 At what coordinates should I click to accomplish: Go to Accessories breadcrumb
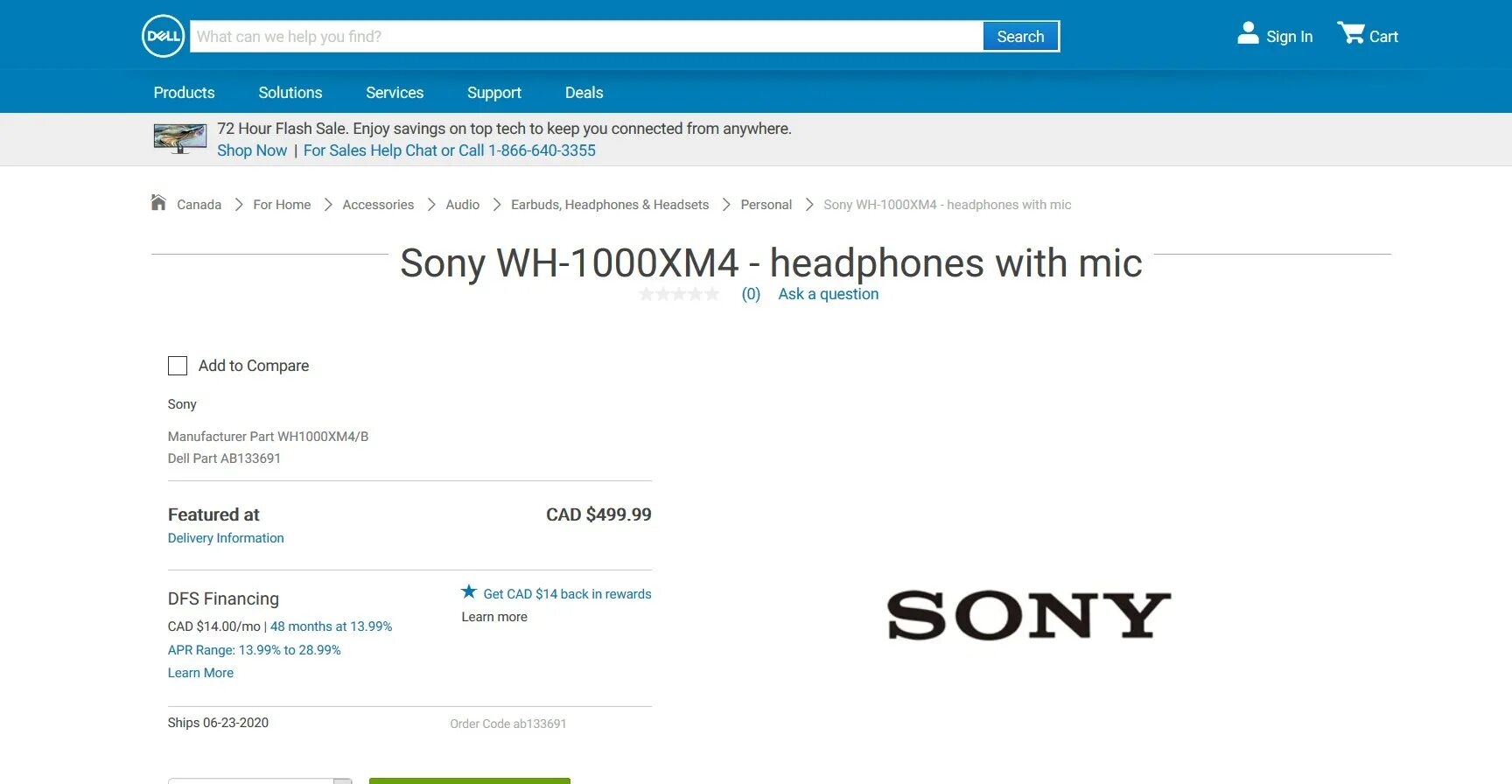click(378, 205)
